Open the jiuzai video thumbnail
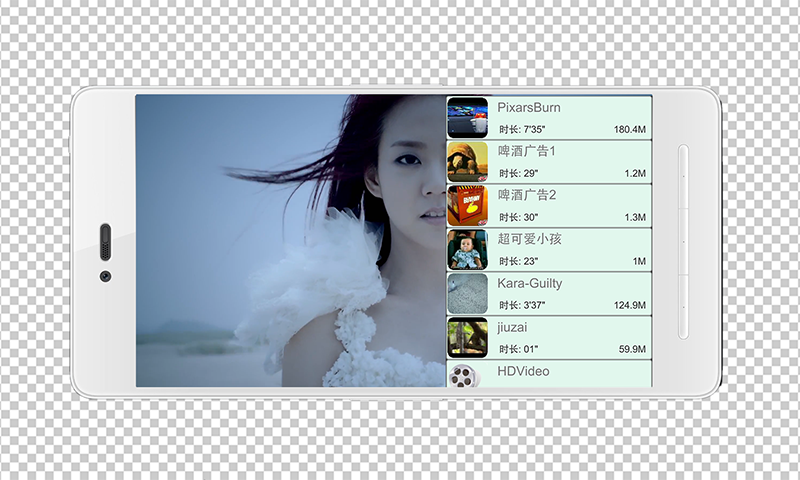 pos(467,338)
